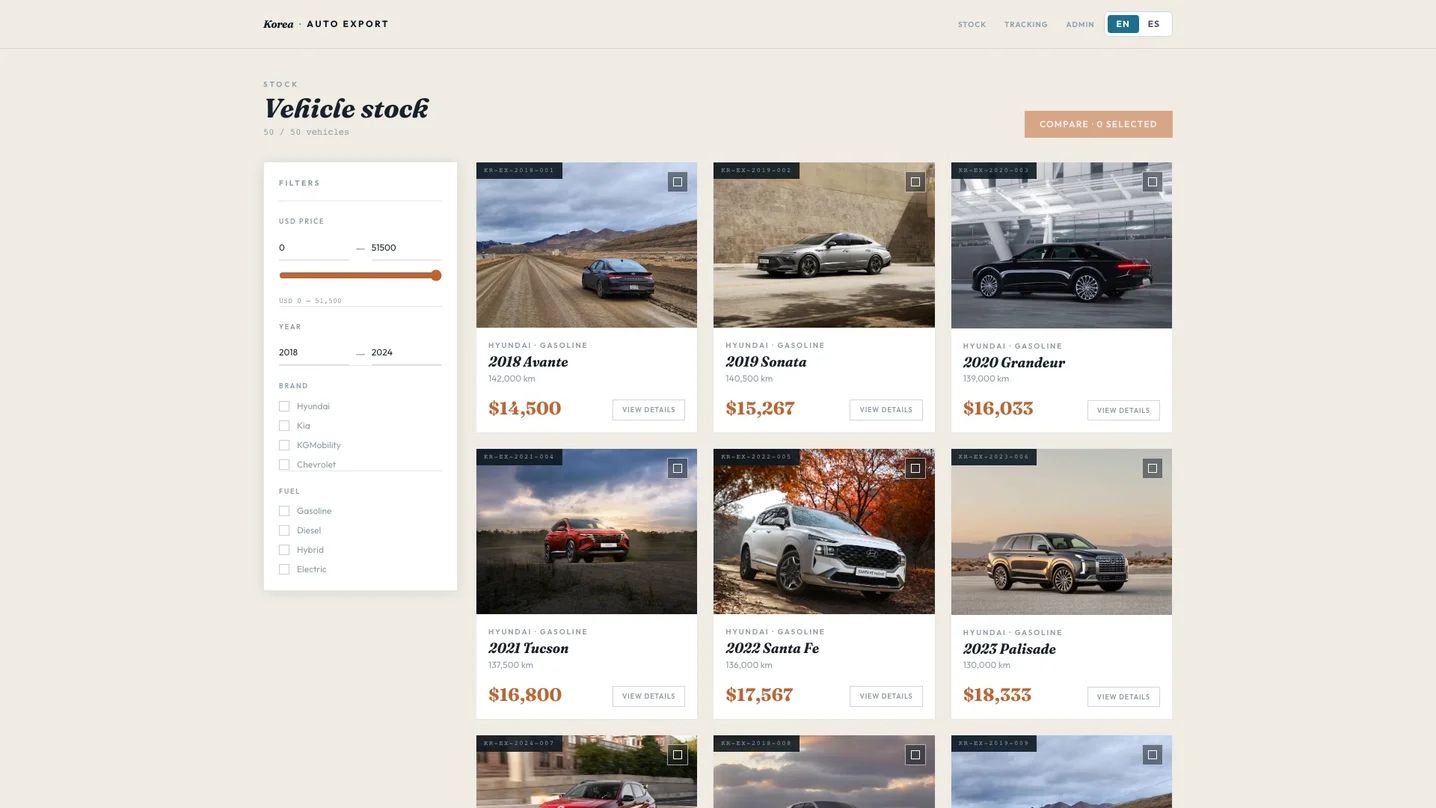Open the 2018 Avante photo
This screenshot has width=1436, height=808.
[x=586, y=245]
